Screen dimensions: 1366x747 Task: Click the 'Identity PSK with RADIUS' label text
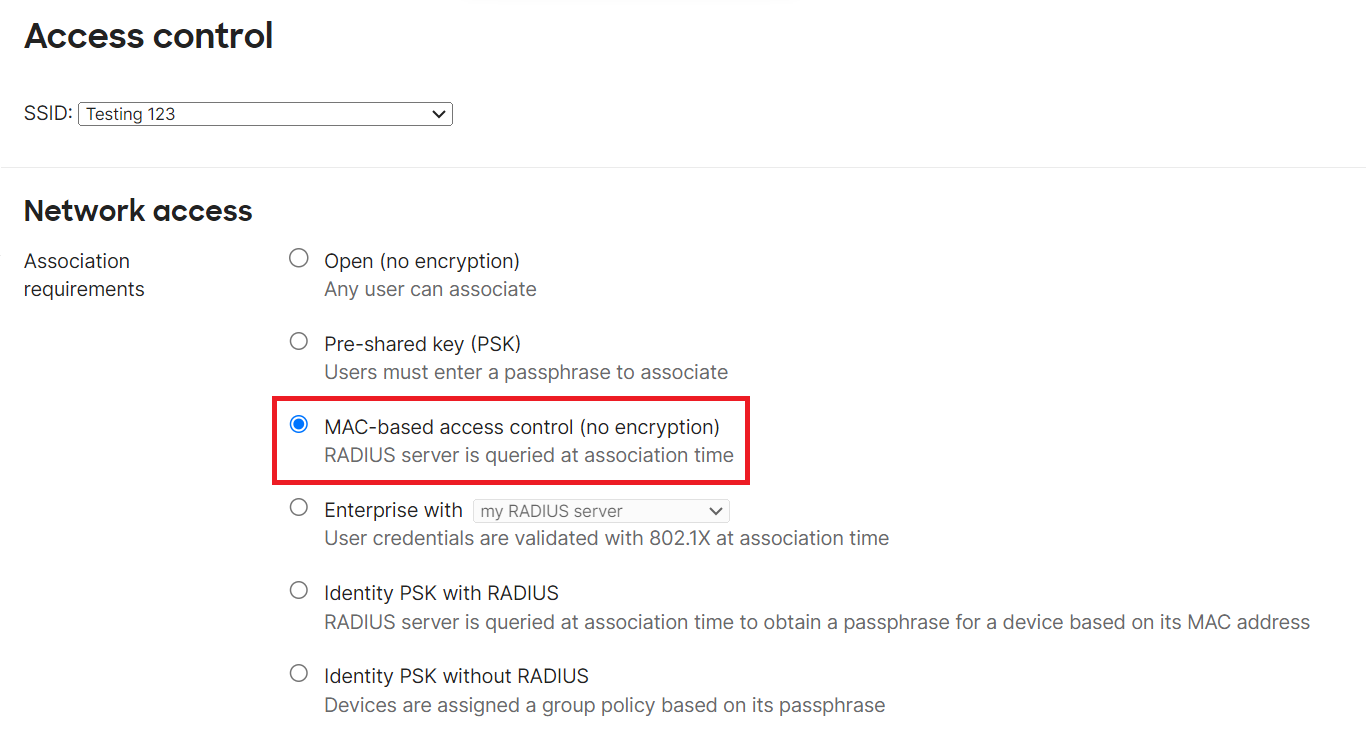[x=441, y=593]
